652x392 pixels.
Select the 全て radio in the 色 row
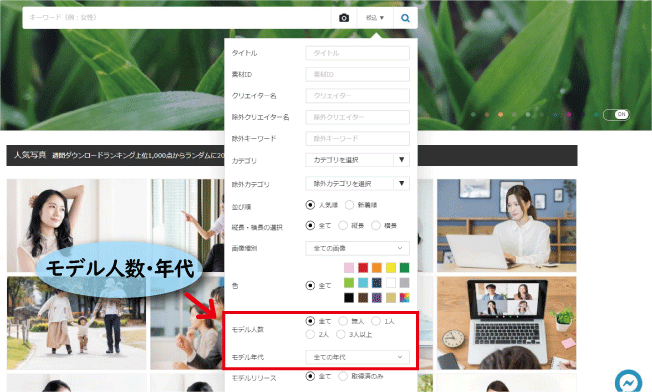(310, 286)
